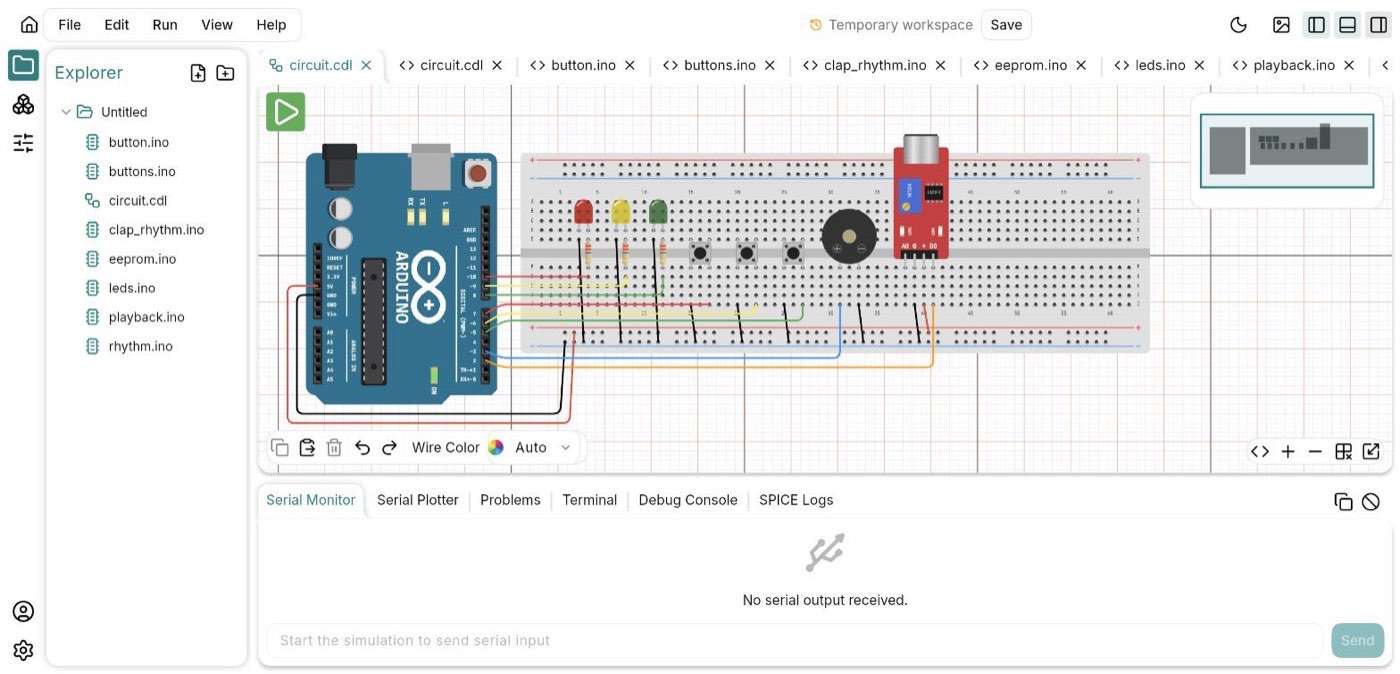The height and width of the screenshot is (674, 1400).
Task: Open playback.ino in Explorer
Action: [x=146, y=316]
